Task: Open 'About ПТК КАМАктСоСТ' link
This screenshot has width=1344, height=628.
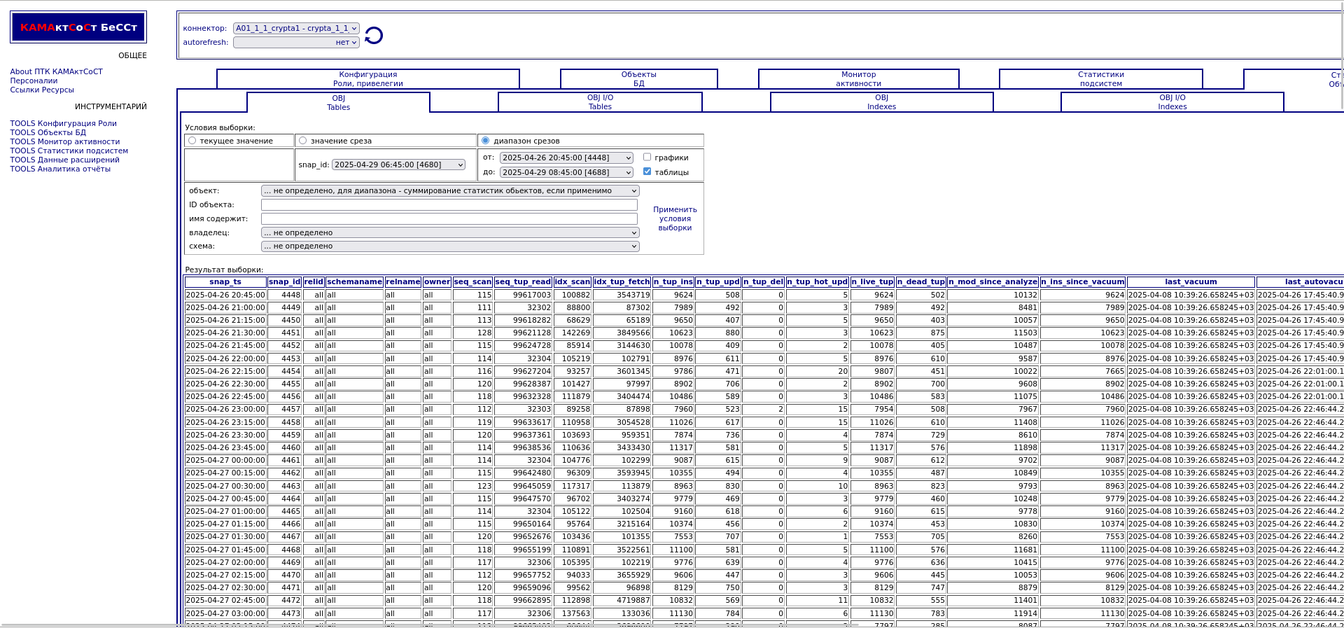Action: (x=56, y=72)
